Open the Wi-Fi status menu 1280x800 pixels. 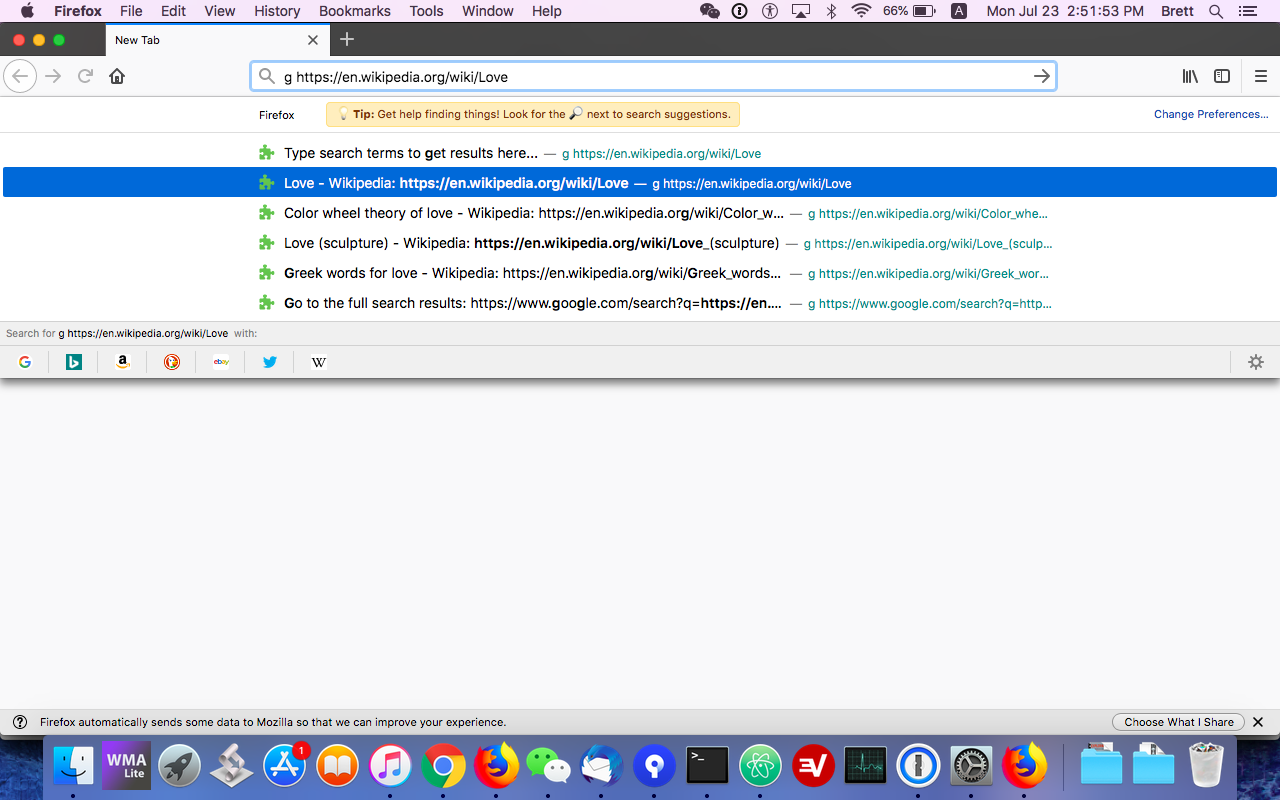(x=861, y=11)
